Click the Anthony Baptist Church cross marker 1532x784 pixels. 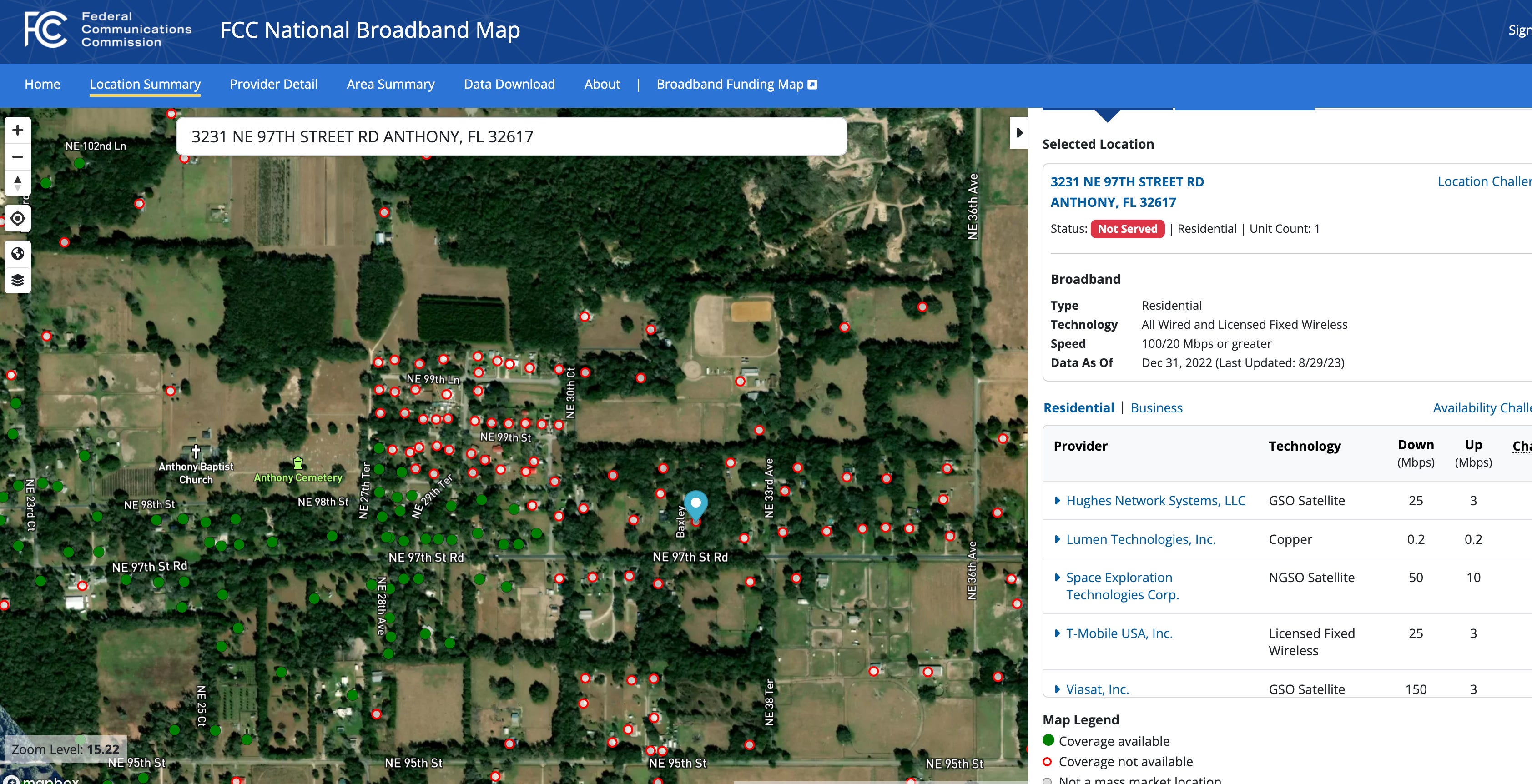tap(196, 452)
